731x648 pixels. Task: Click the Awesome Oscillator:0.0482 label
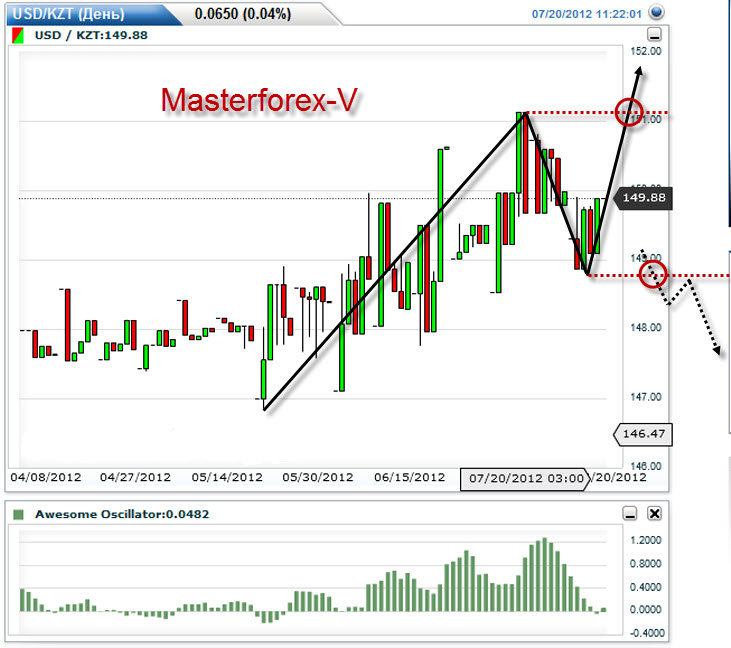coord(122,514)
